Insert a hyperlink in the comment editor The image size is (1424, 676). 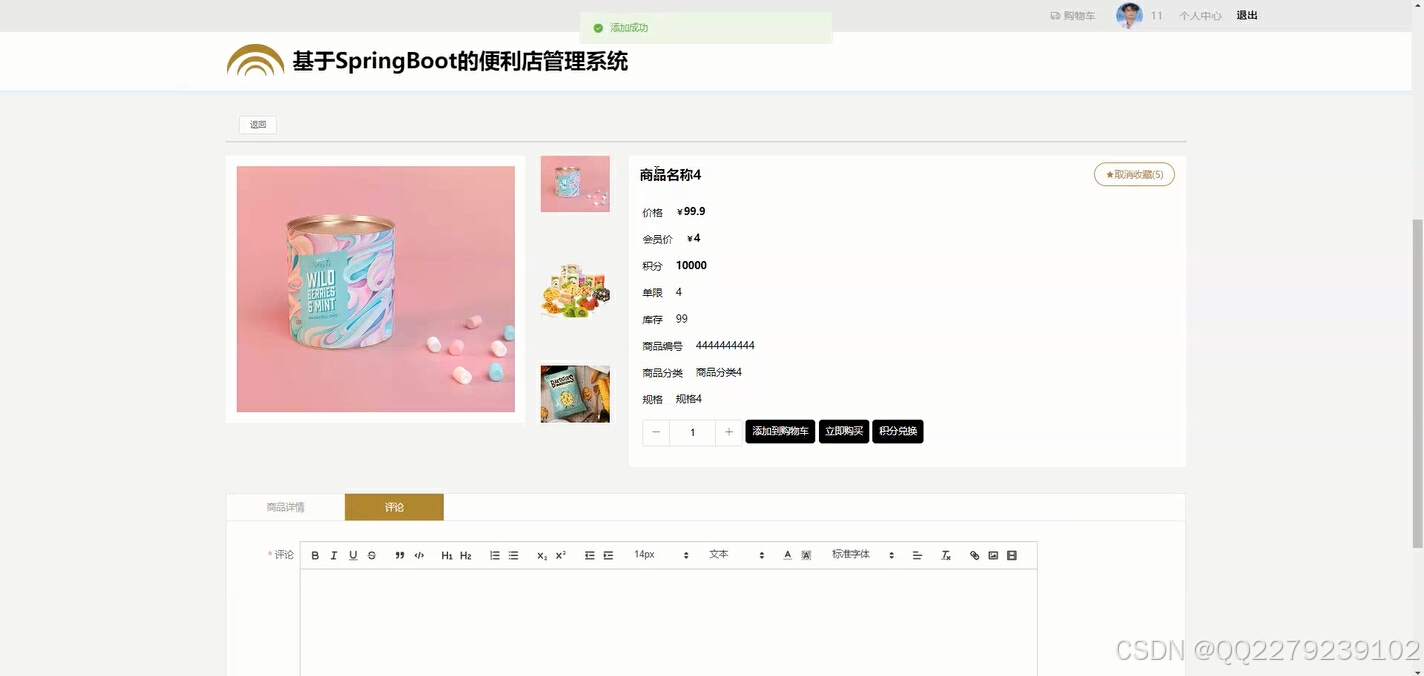click(974, 554)
